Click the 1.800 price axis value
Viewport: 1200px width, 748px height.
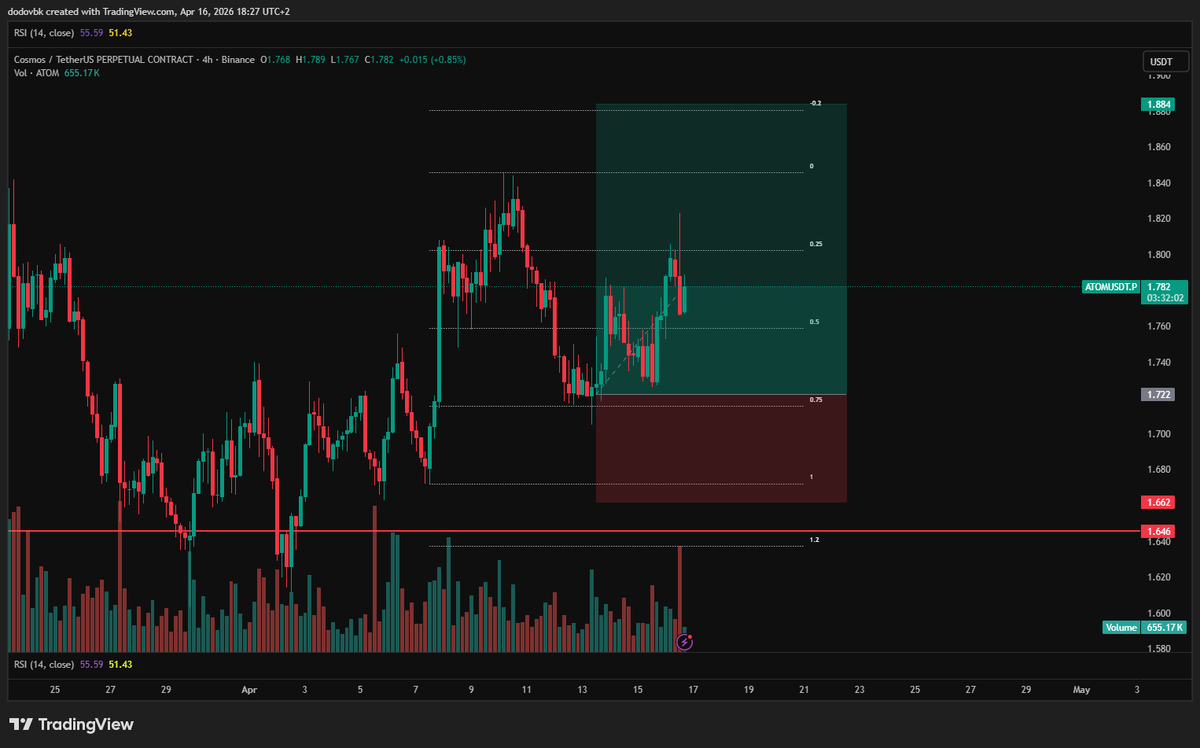(x=1160, y=254)
